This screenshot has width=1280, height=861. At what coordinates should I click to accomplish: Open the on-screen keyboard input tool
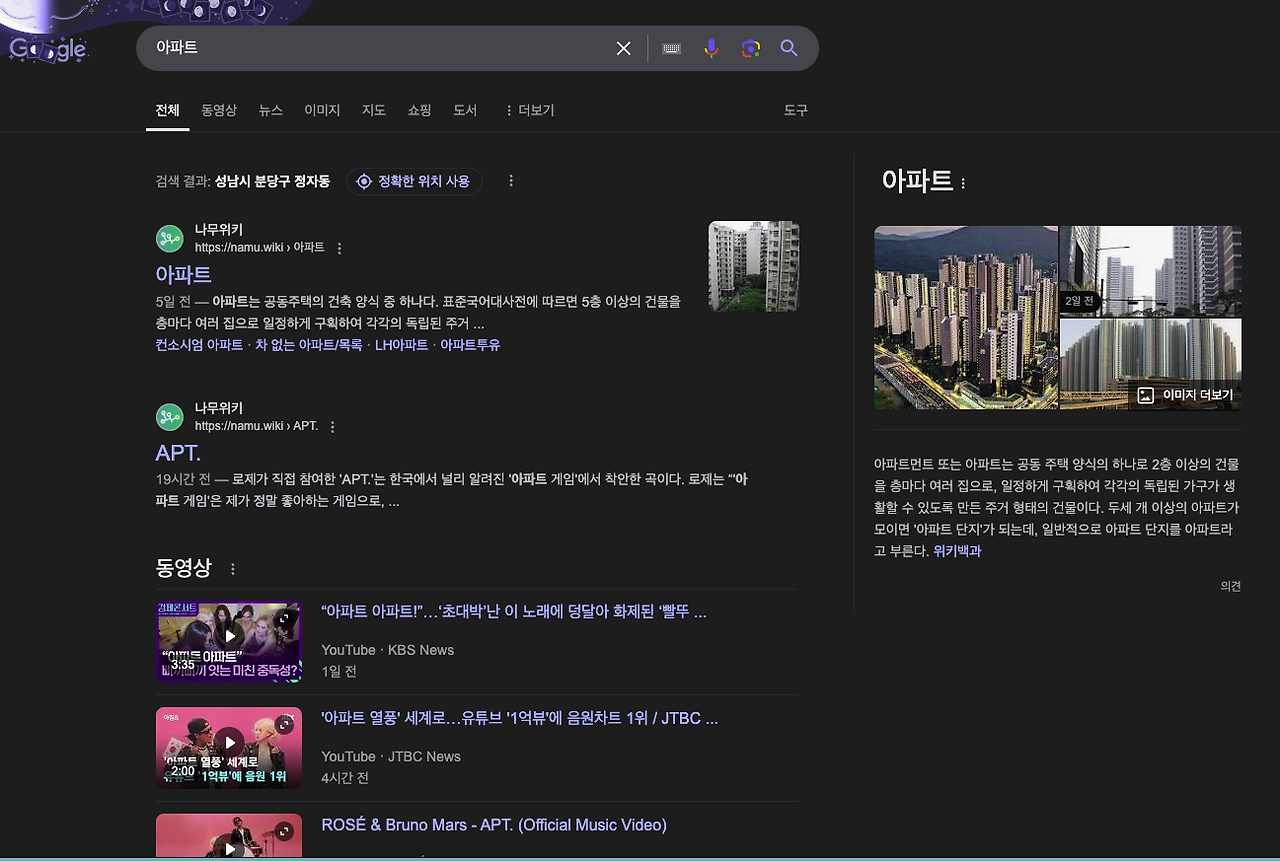(x=672, y=48)
